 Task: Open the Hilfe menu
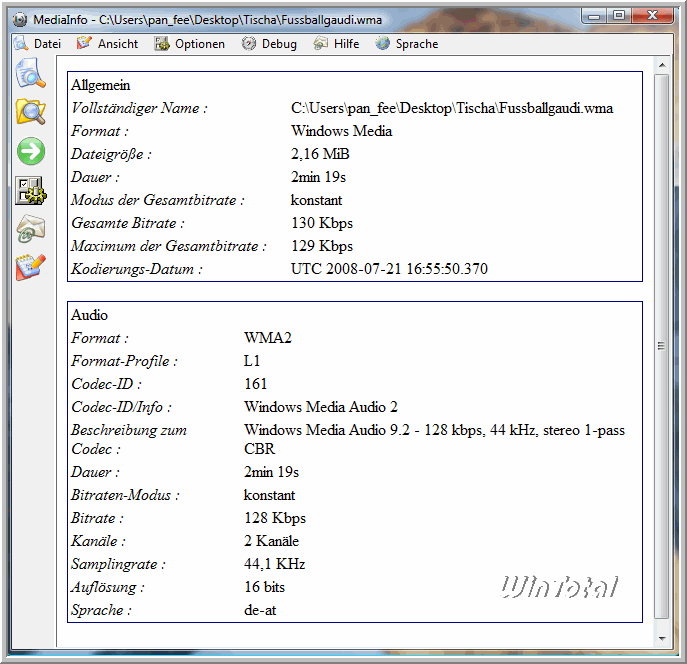337,44
